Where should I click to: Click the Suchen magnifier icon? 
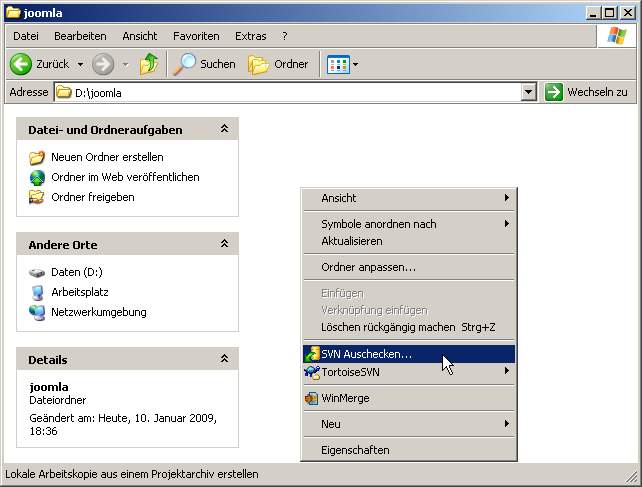(185, 64)
